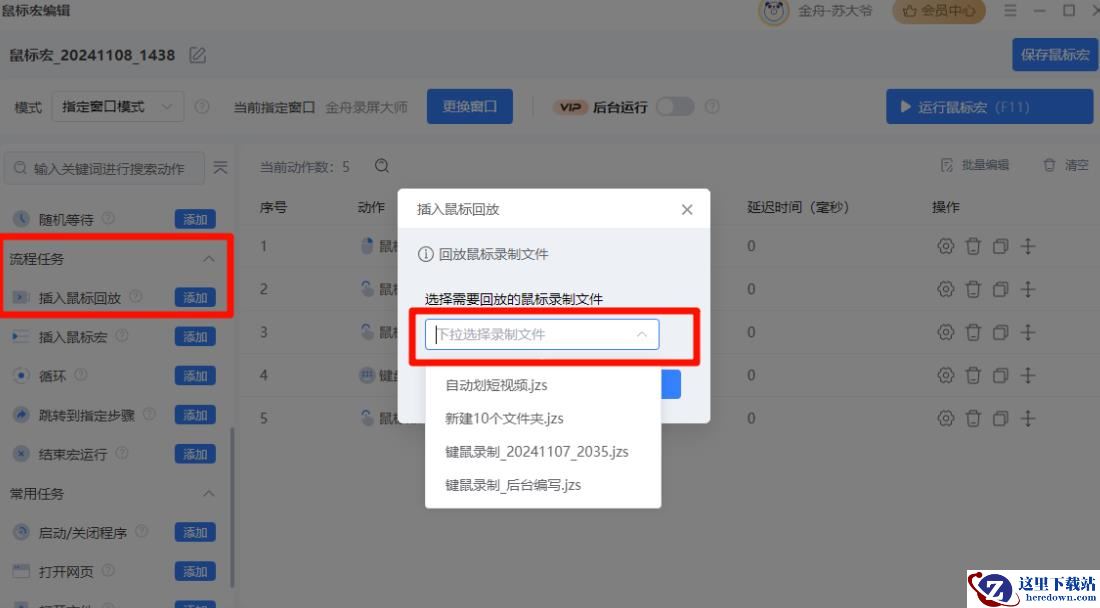
Task: Click the filter list icon beside search box
Action: pos(220,168)
